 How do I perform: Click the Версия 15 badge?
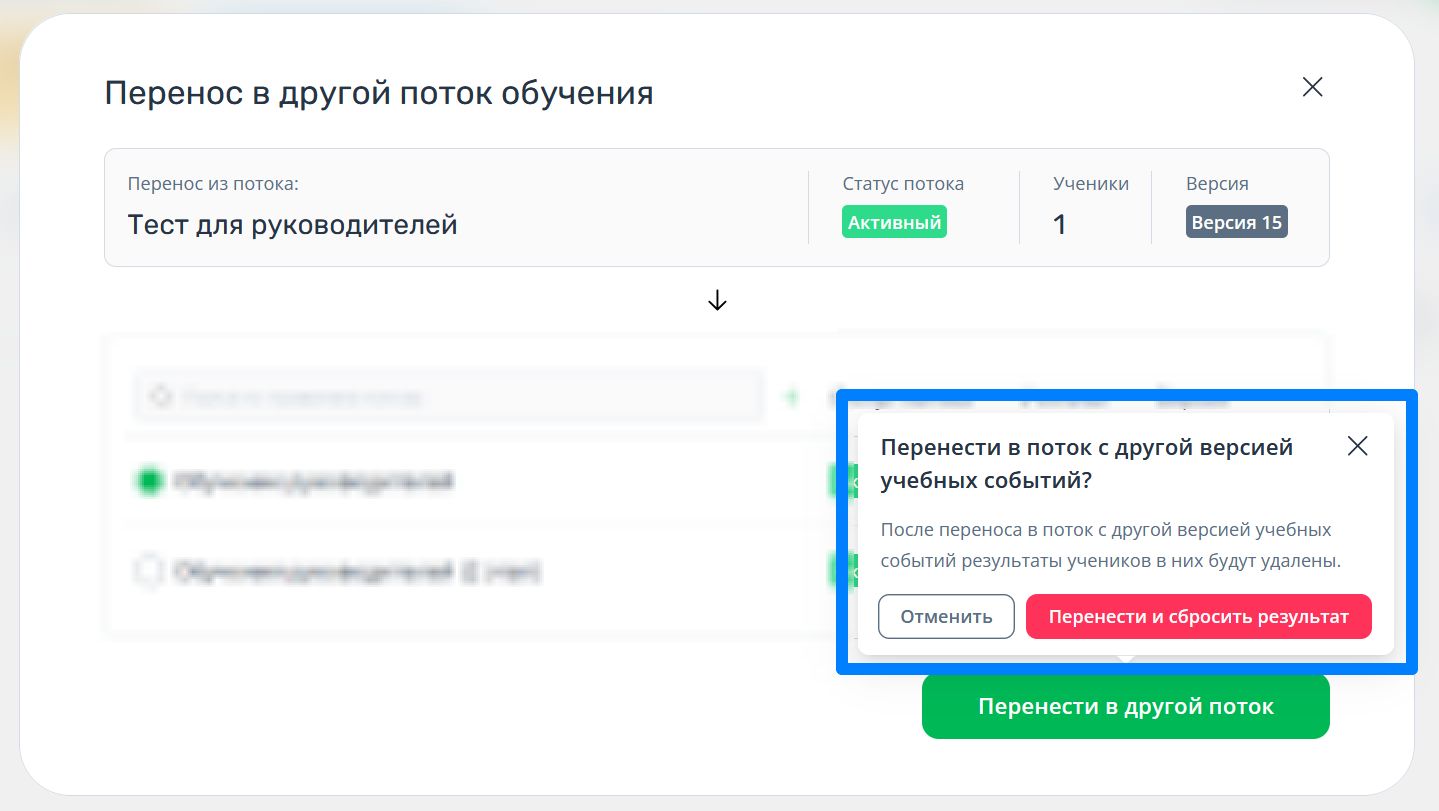point(1236,222)
